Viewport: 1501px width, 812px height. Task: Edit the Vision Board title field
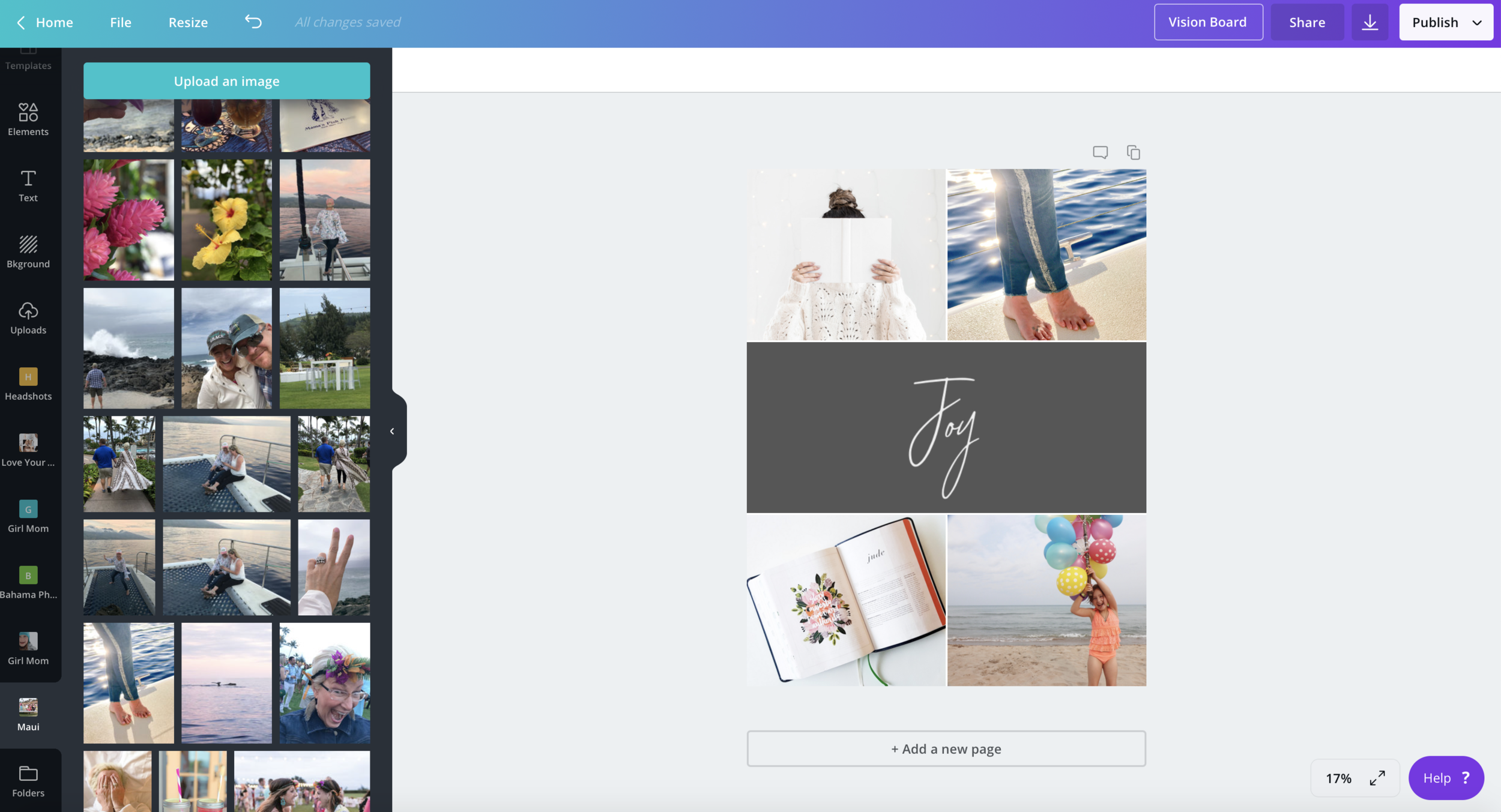[1207, 22]
